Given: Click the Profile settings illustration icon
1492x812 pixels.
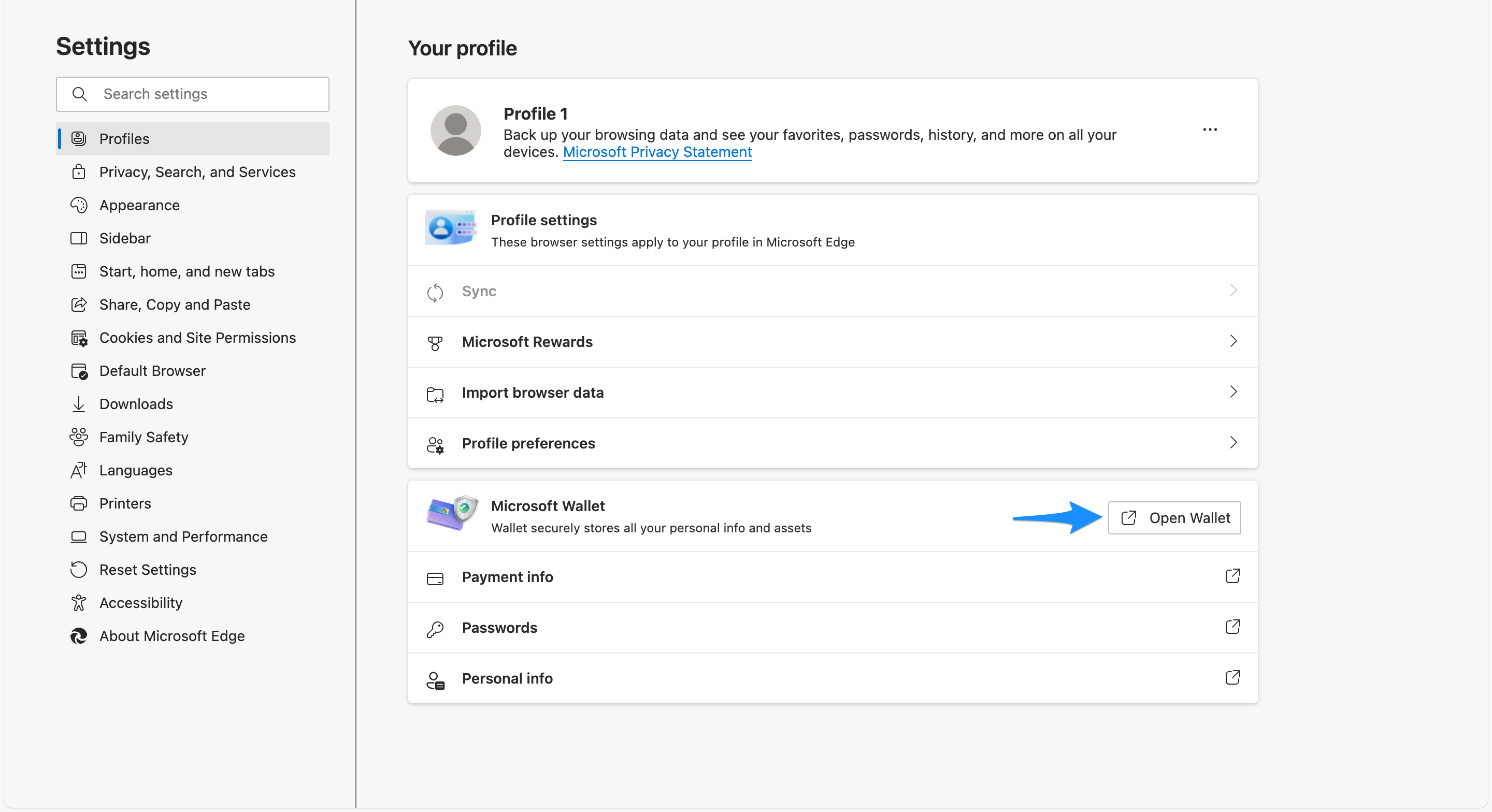Looking at the screenshot, I should (451, 227).
